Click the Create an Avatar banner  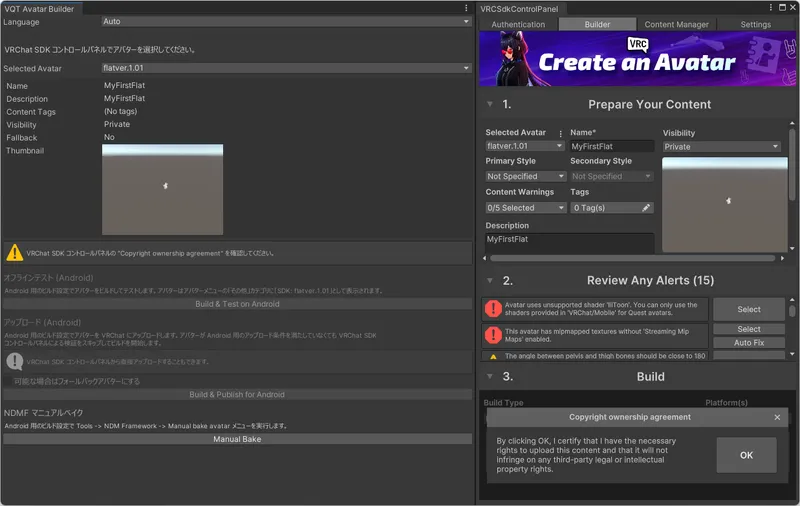tap(637, 59)
